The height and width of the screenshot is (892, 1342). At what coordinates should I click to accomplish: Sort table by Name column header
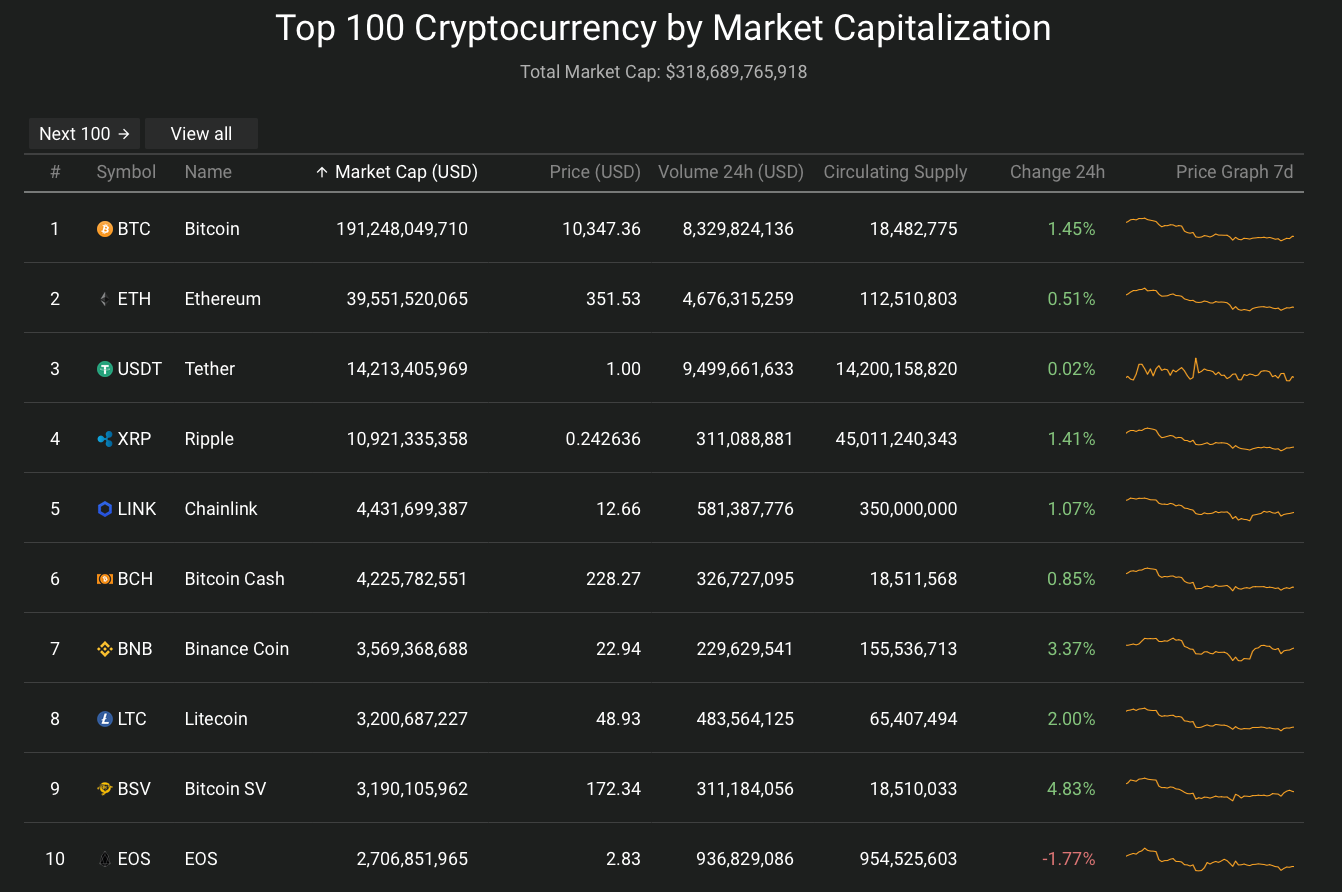pos(208,172)
